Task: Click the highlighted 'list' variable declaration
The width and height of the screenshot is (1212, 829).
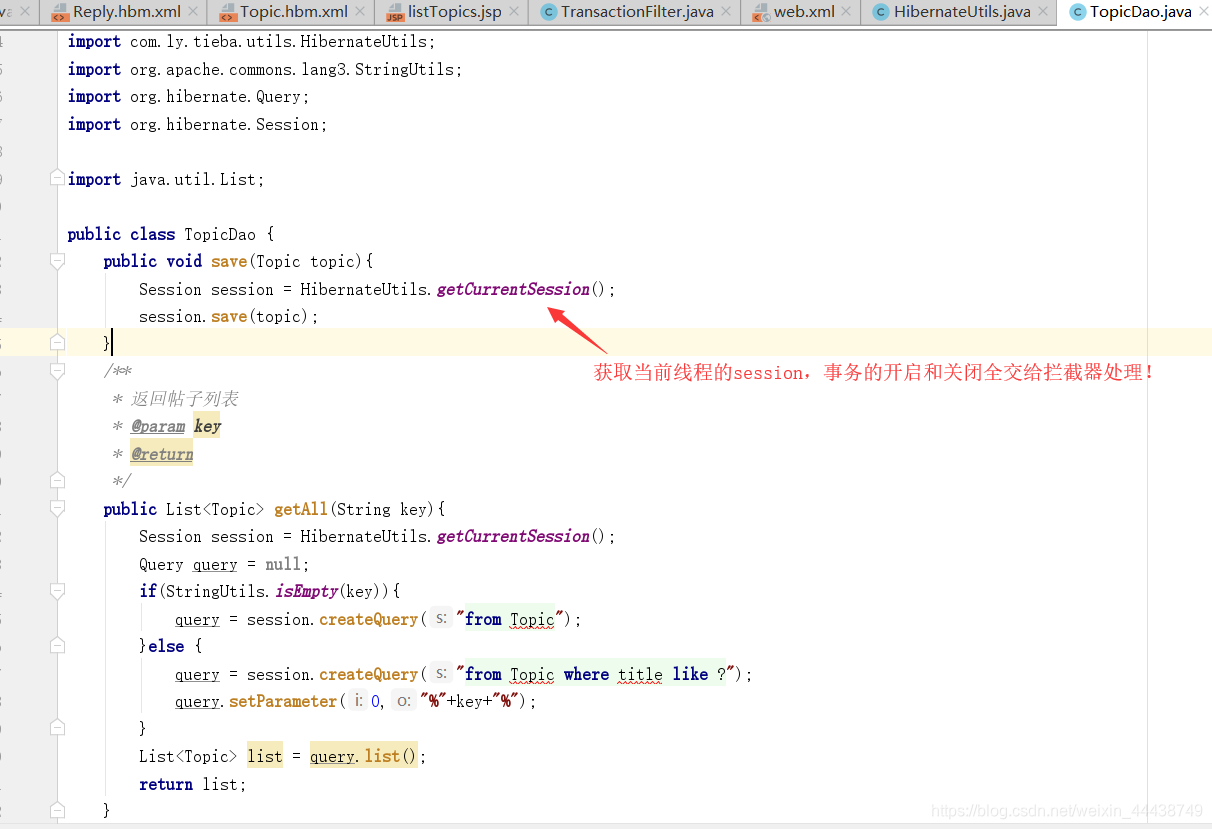Action: point(265,756)
